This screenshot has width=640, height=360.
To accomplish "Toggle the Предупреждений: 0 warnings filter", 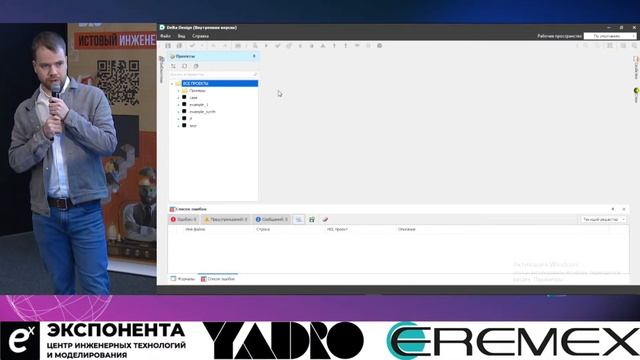I will pos(226,220).
